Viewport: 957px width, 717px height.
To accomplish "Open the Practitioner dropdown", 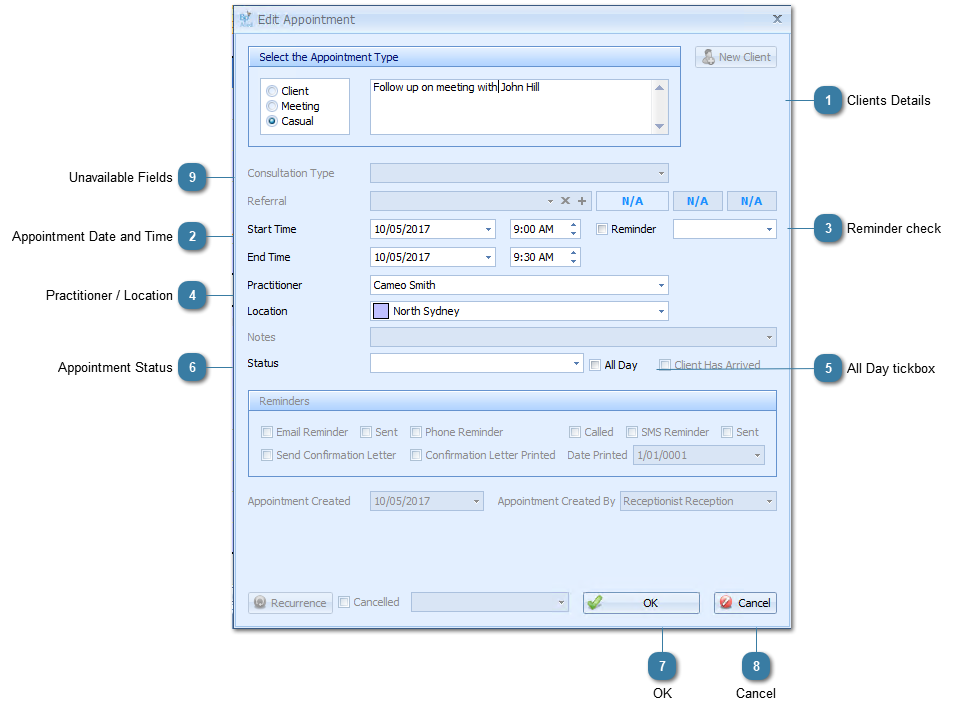I will click(661, 285).
